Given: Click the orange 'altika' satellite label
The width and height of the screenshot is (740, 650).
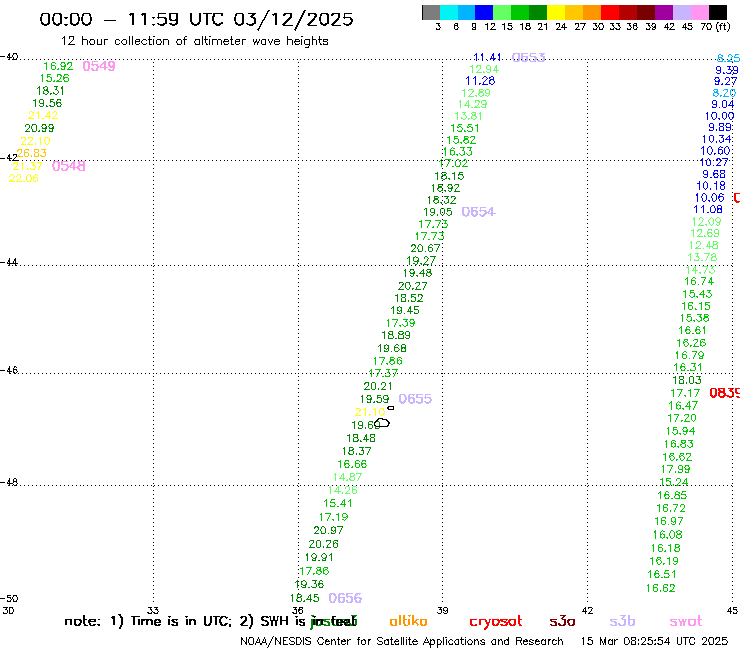Looking at the screenshot, I should pos(408,621).
